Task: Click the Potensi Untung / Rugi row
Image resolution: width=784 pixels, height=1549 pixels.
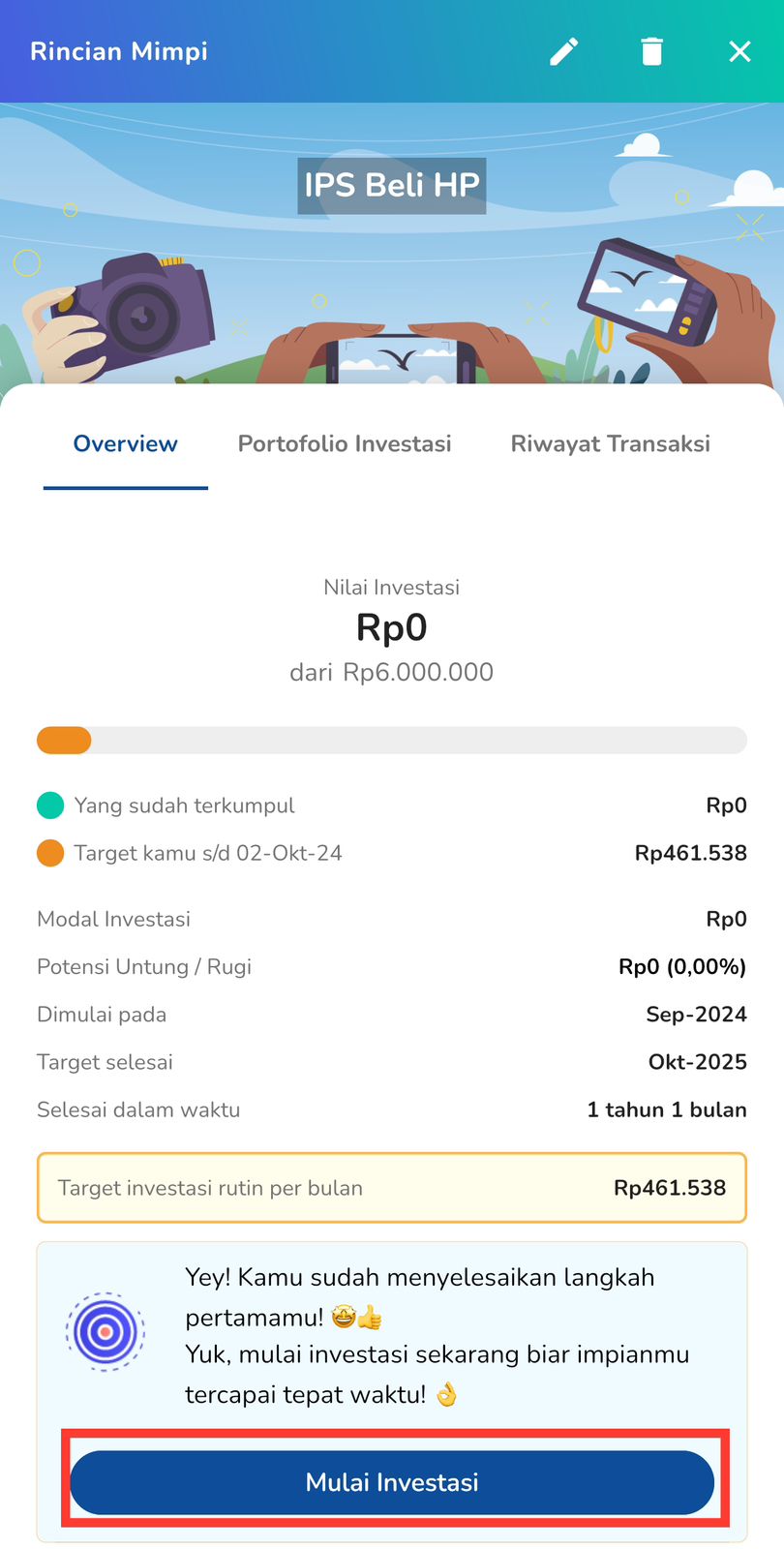Action: coord(392,966)
